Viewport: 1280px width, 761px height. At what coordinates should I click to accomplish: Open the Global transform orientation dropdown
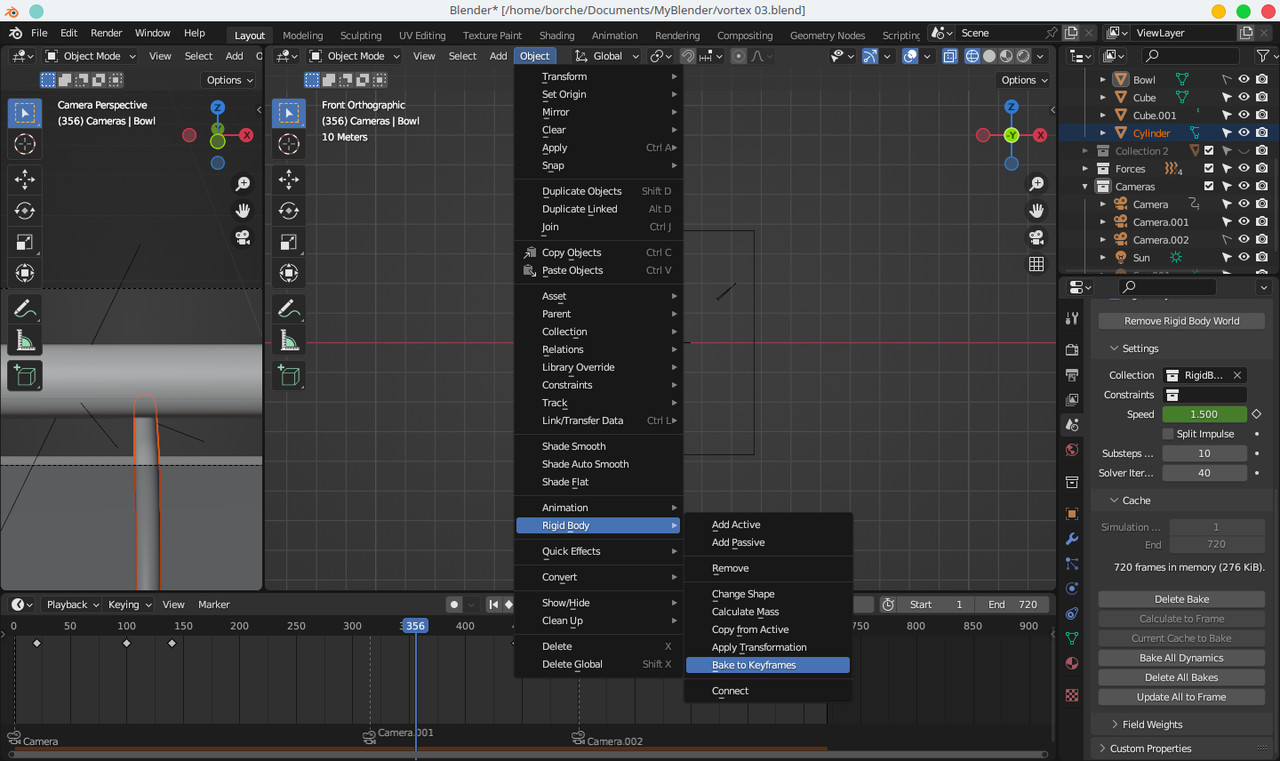tap(607, 56)
